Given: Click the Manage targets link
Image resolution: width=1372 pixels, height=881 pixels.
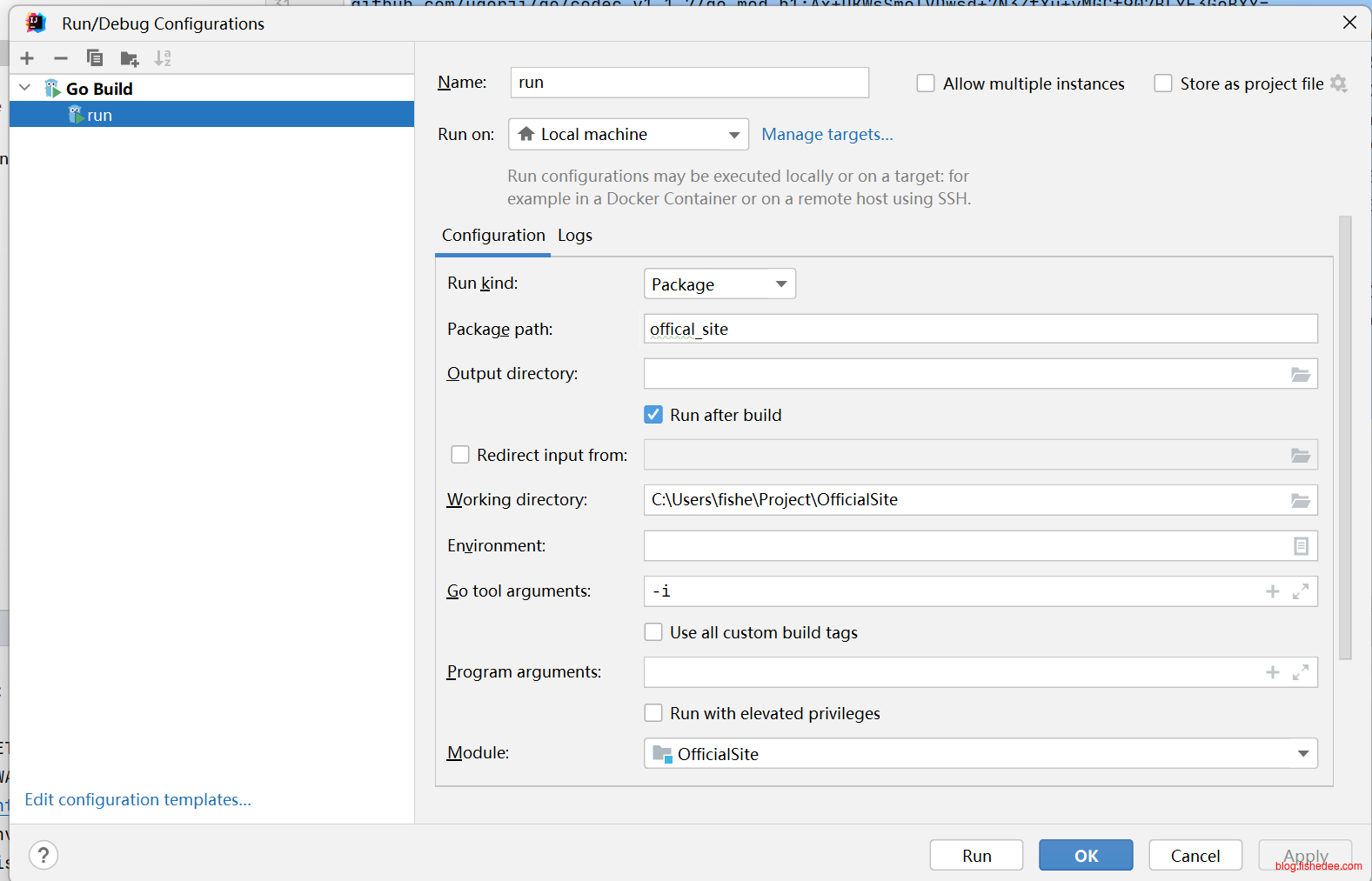Looking at the screenshot, I should pyautogui.click(x=827, y=135).
